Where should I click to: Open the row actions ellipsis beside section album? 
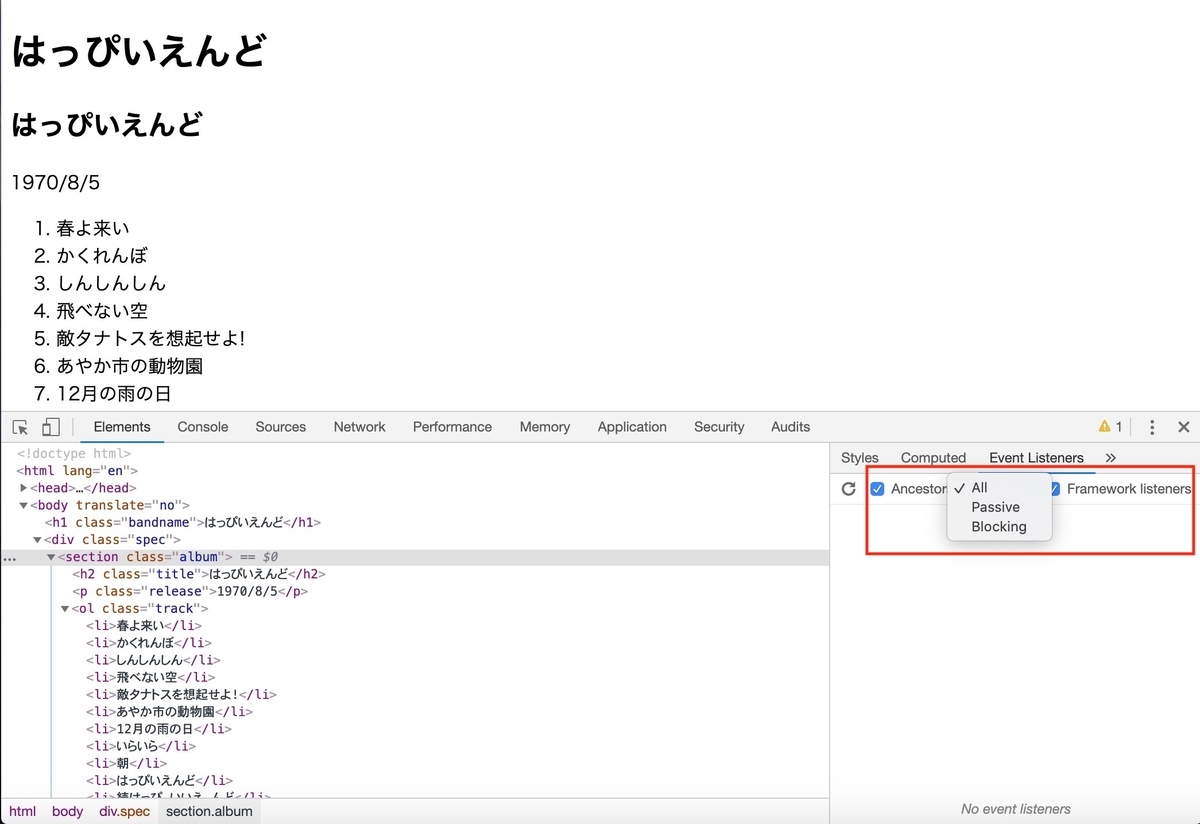pos(9,559)
